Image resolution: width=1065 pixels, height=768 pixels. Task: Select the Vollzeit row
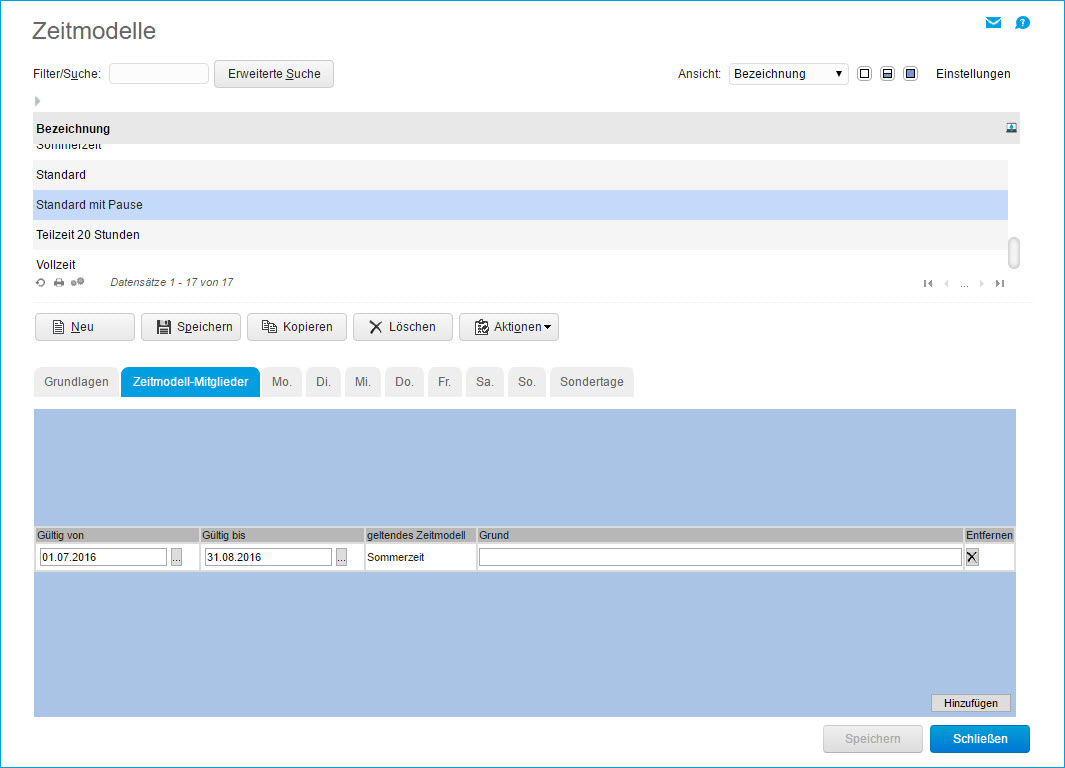520,264
